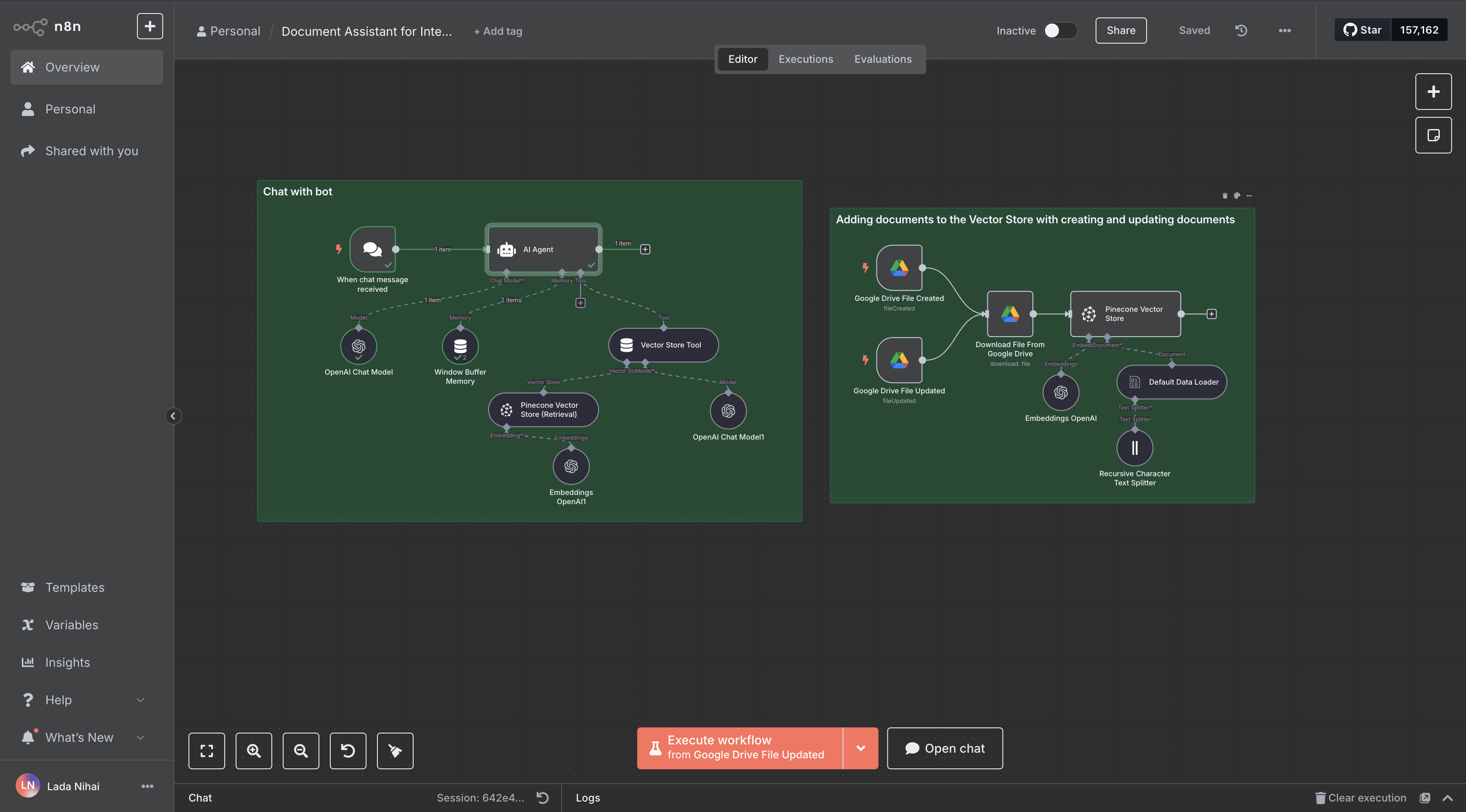
Task: Open the Personal sidebar item
Action: tap(86, 109)
